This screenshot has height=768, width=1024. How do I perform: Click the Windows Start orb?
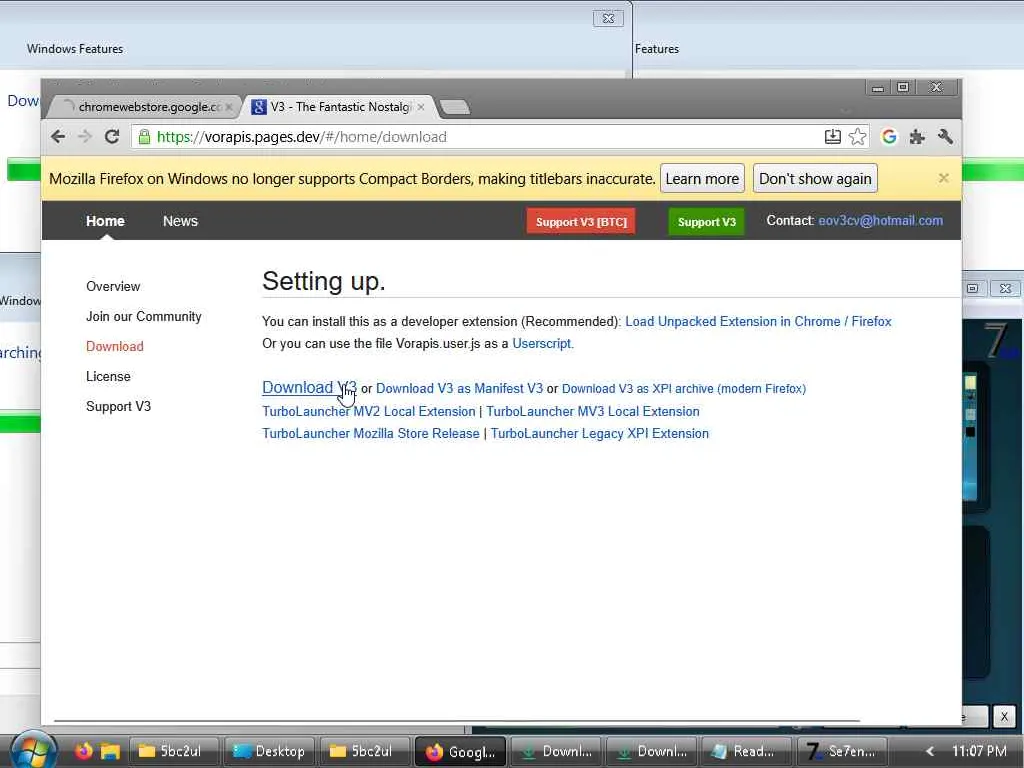[33, 750]
